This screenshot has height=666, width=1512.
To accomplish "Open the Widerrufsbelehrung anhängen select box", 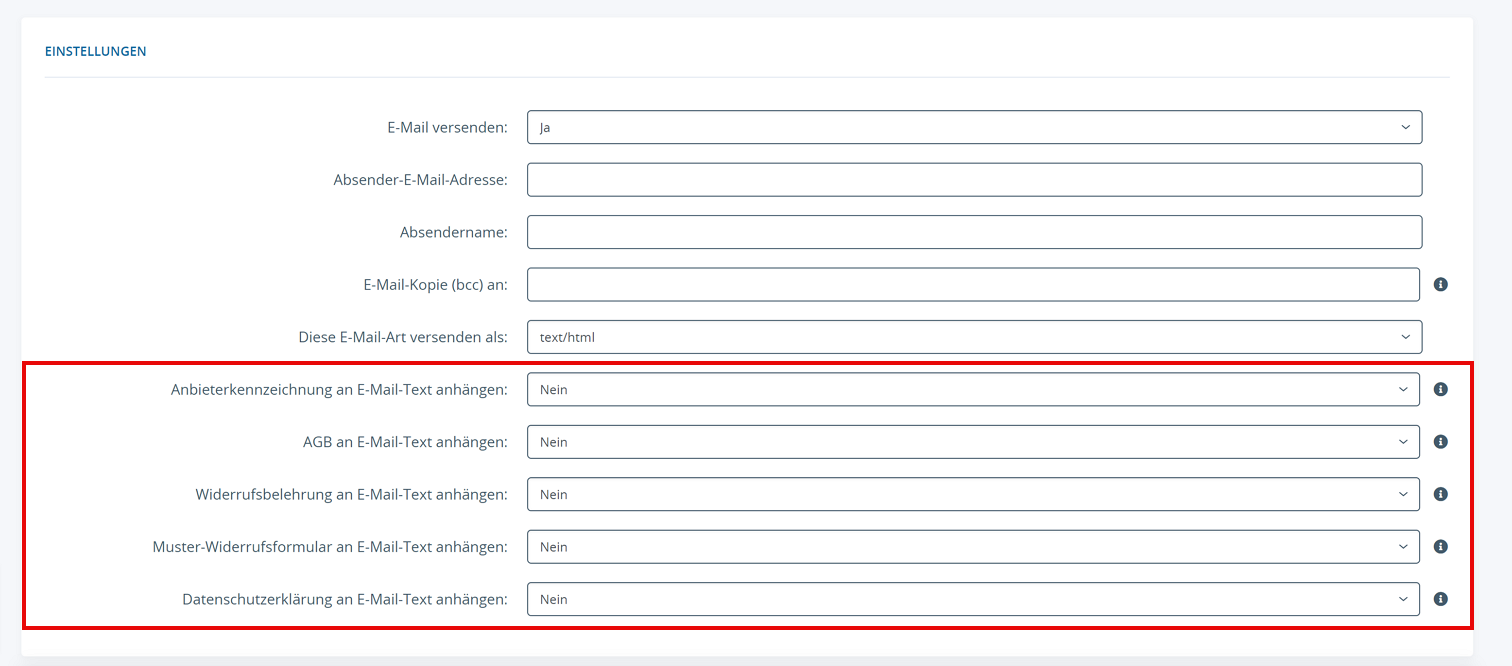I will tap(972, 494).
